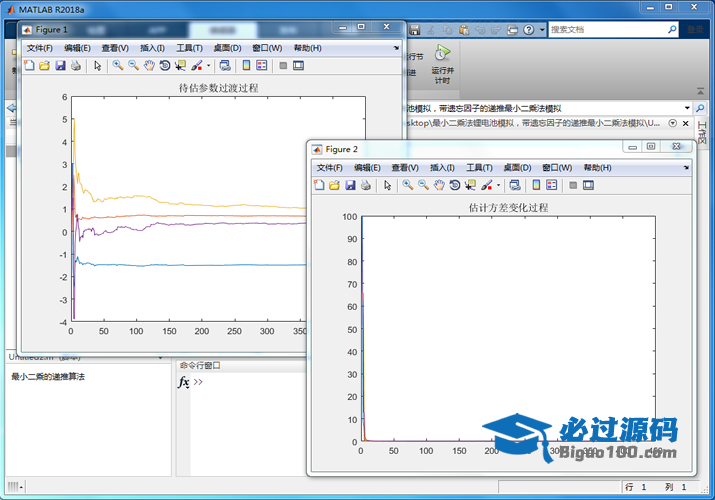Screen dimensions: 715x500
Task: Expand the Brush tool color dropdown in Figure 1
Action: click(x=208, y=67)
